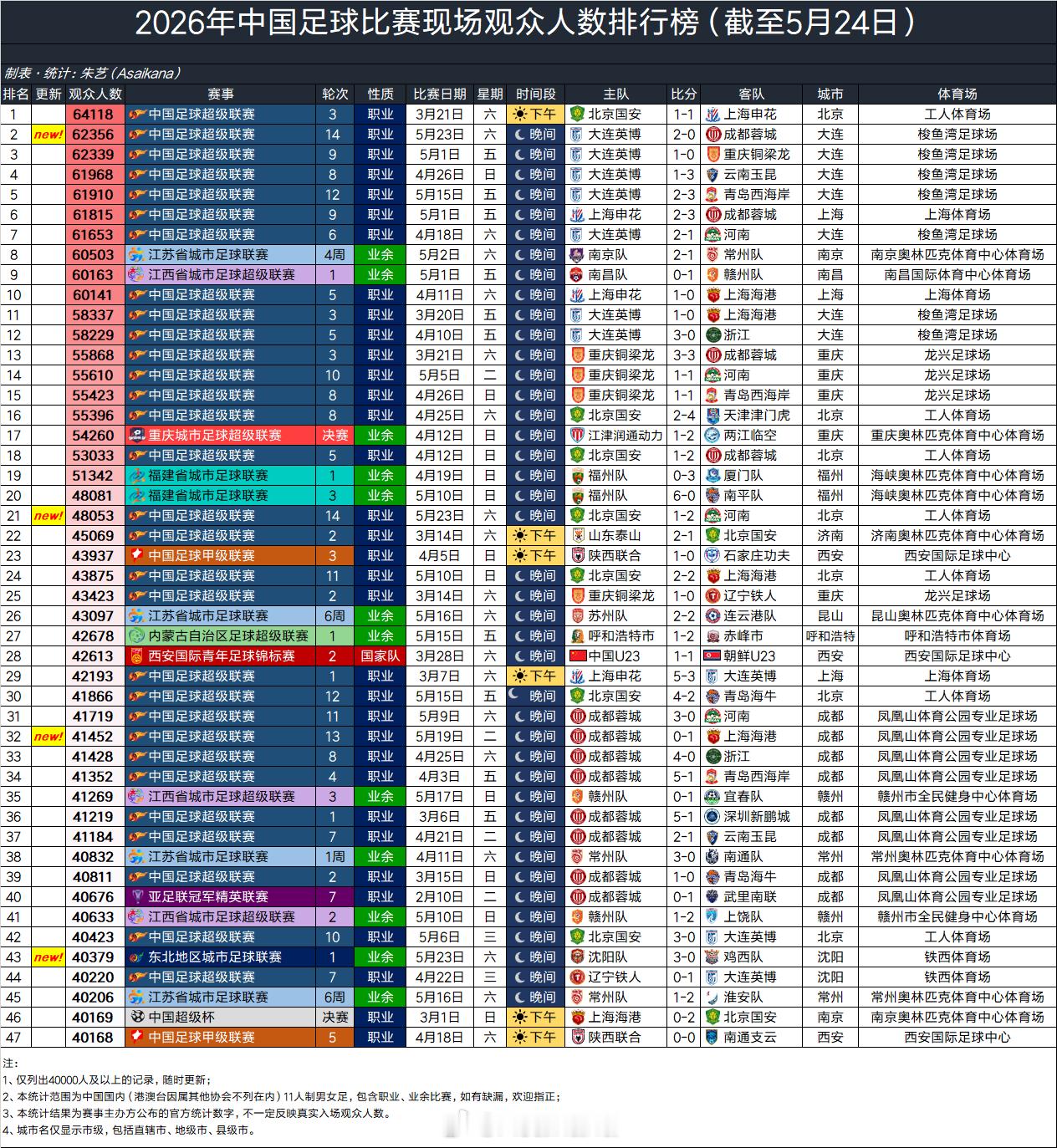Click the 中国超级杯 football icon
Image resolution: width=1057 pixels, height=1148 pixels.
pyautogui.click(x=137, y=1018)
